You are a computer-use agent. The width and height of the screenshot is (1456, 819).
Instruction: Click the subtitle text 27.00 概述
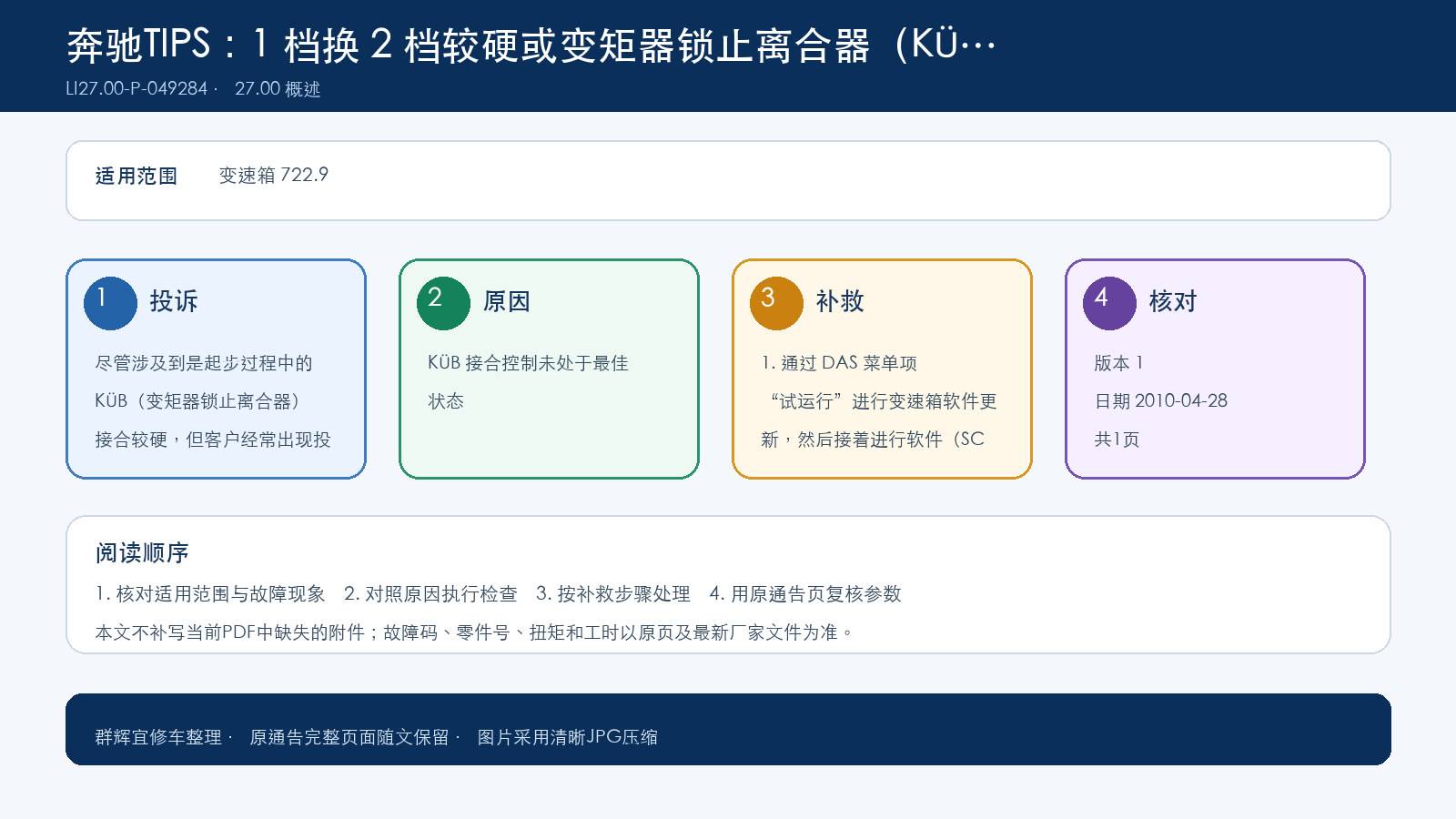click(278, 89)
